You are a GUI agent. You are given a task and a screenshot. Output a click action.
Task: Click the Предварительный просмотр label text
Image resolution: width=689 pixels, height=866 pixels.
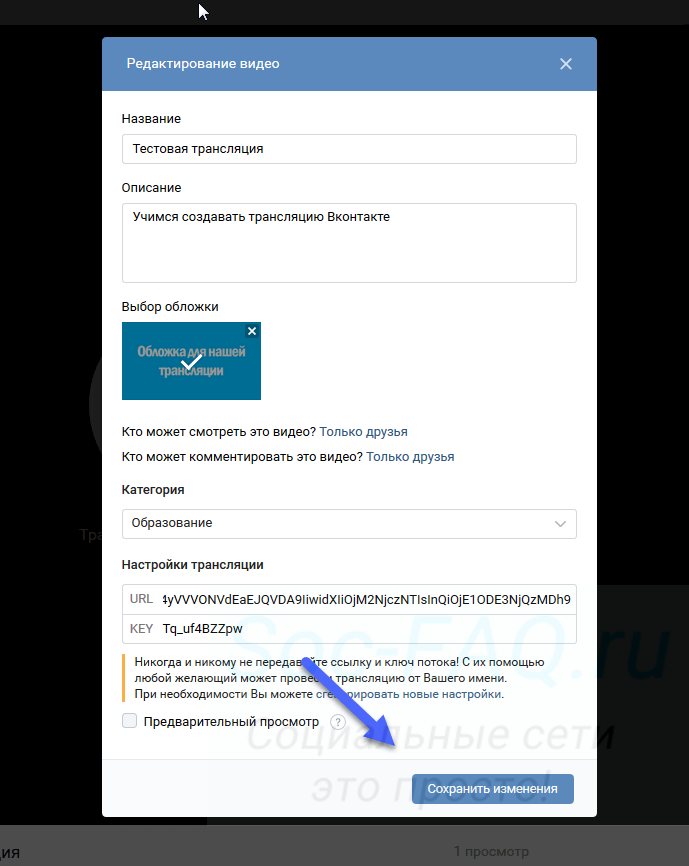click(231, 722)
